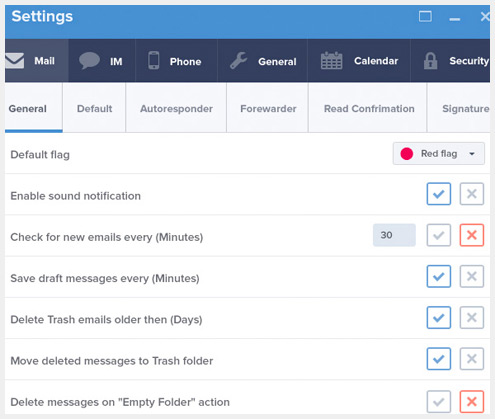Select the Security padlock icon
Viewport: 495px width, 419px height.
430,61
